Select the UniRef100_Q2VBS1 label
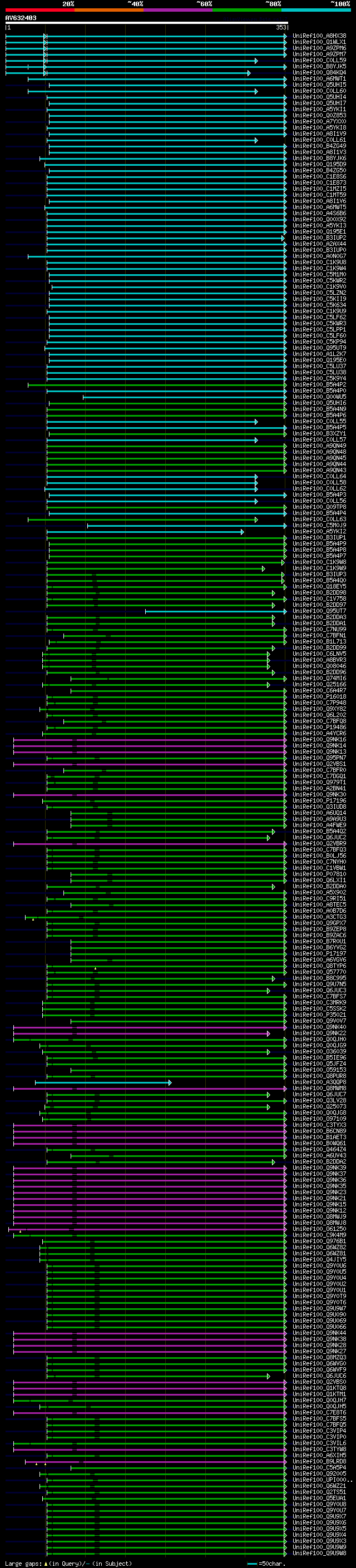 pyautogui.click(x=319, y=764)
